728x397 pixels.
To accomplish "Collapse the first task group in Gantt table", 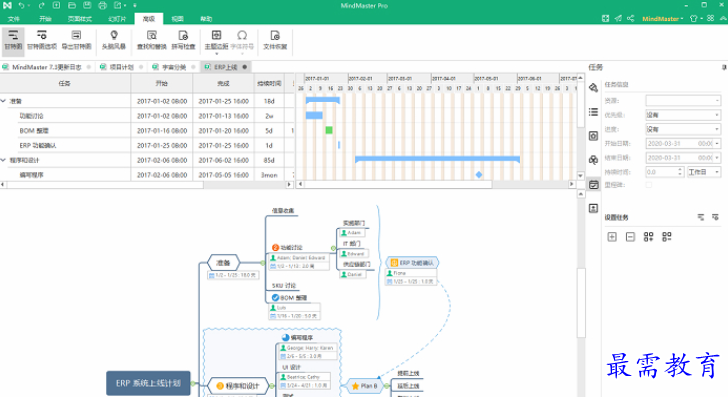I will tap(4, 101).
